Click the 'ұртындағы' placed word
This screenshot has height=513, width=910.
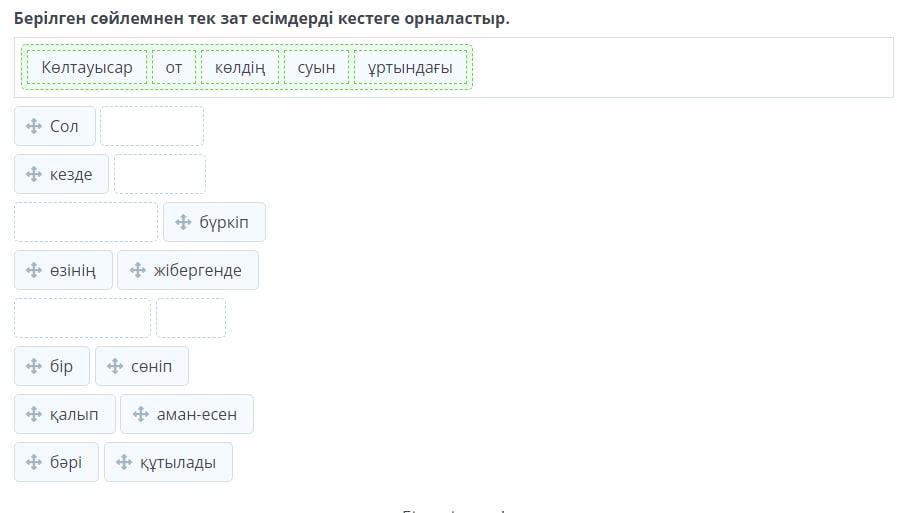(410, 67)
